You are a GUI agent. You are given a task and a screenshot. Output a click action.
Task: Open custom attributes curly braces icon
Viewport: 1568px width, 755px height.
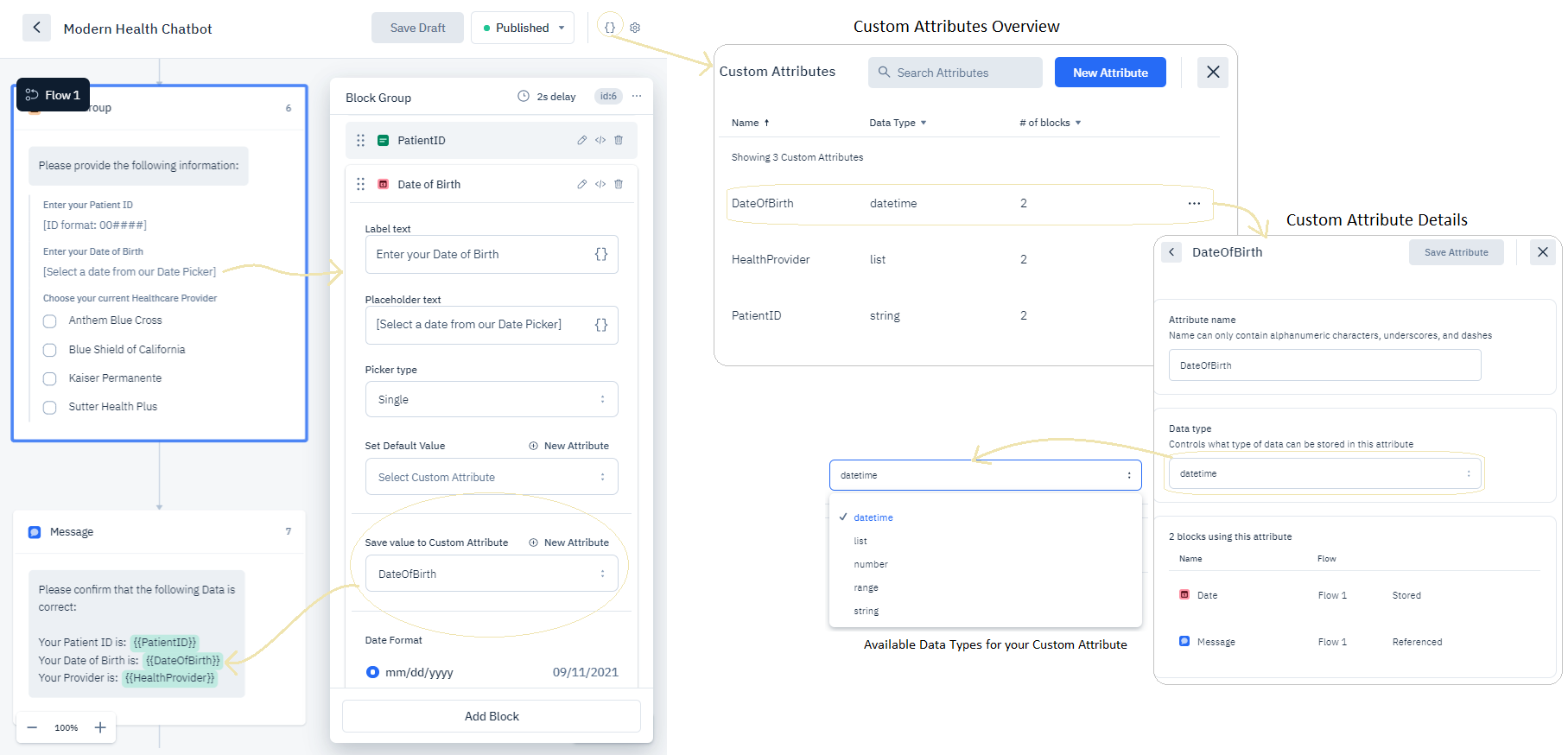coord(610,27)
